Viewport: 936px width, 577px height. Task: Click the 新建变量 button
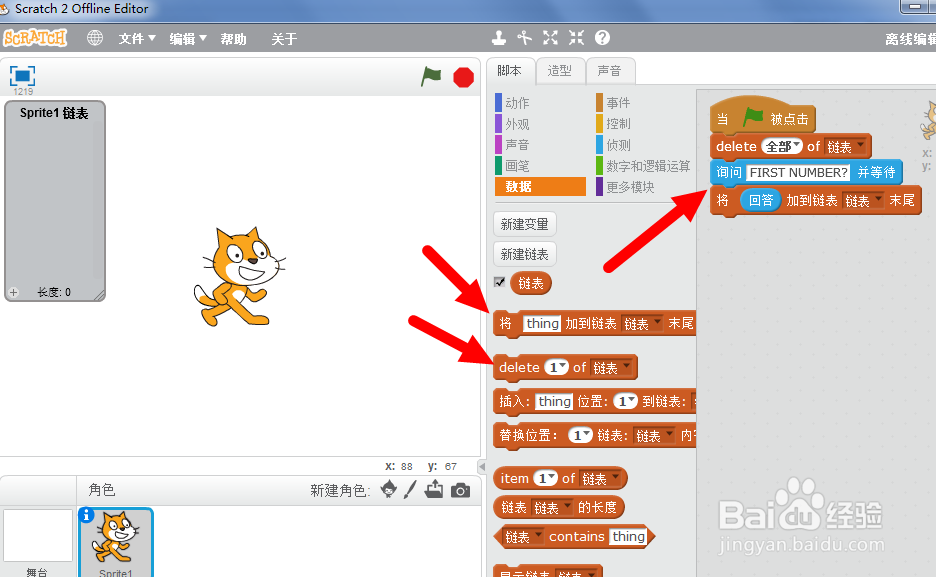tap(525, 224)
